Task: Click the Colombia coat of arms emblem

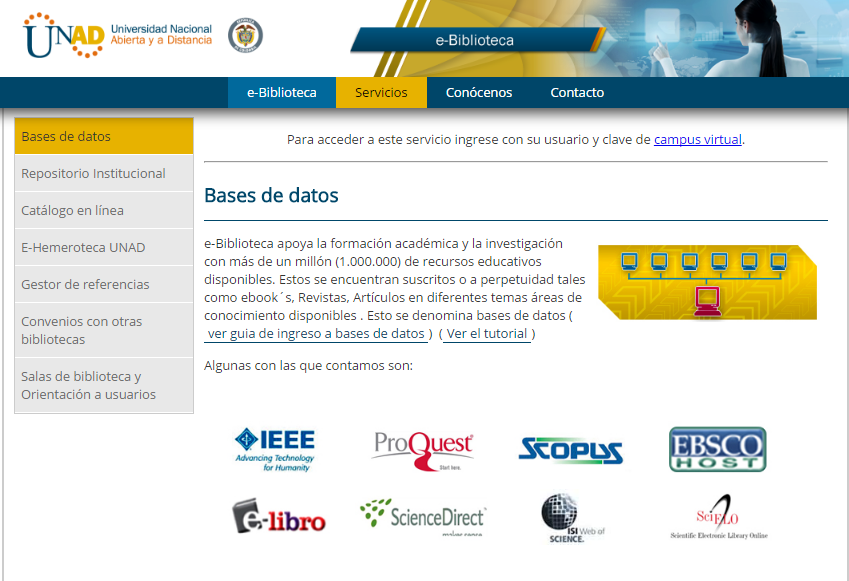Action: (245, 35)
